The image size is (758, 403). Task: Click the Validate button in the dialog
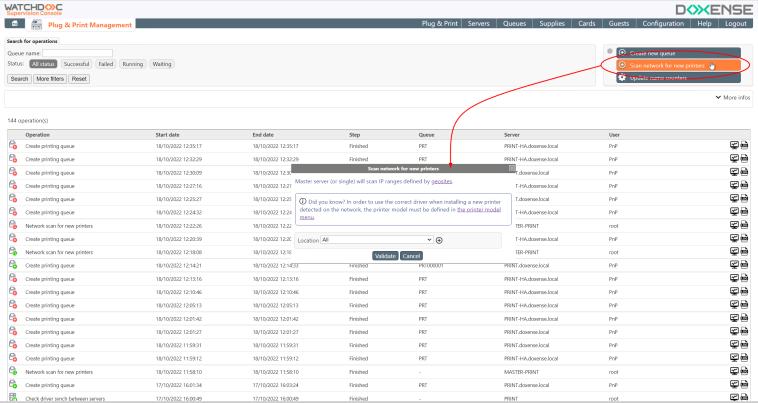pyautogui.click(x=385, y=256)
